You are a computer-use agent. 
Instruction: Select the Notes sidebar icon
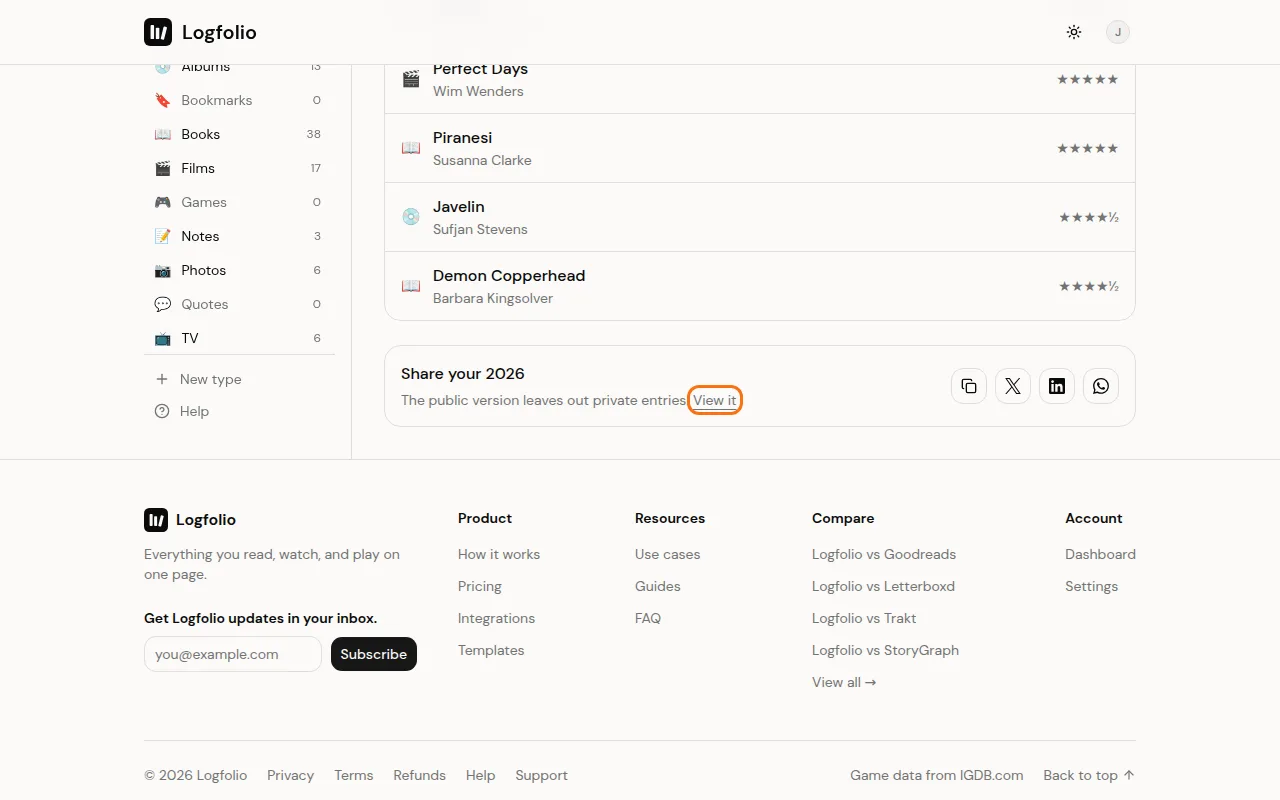[162, 236]
